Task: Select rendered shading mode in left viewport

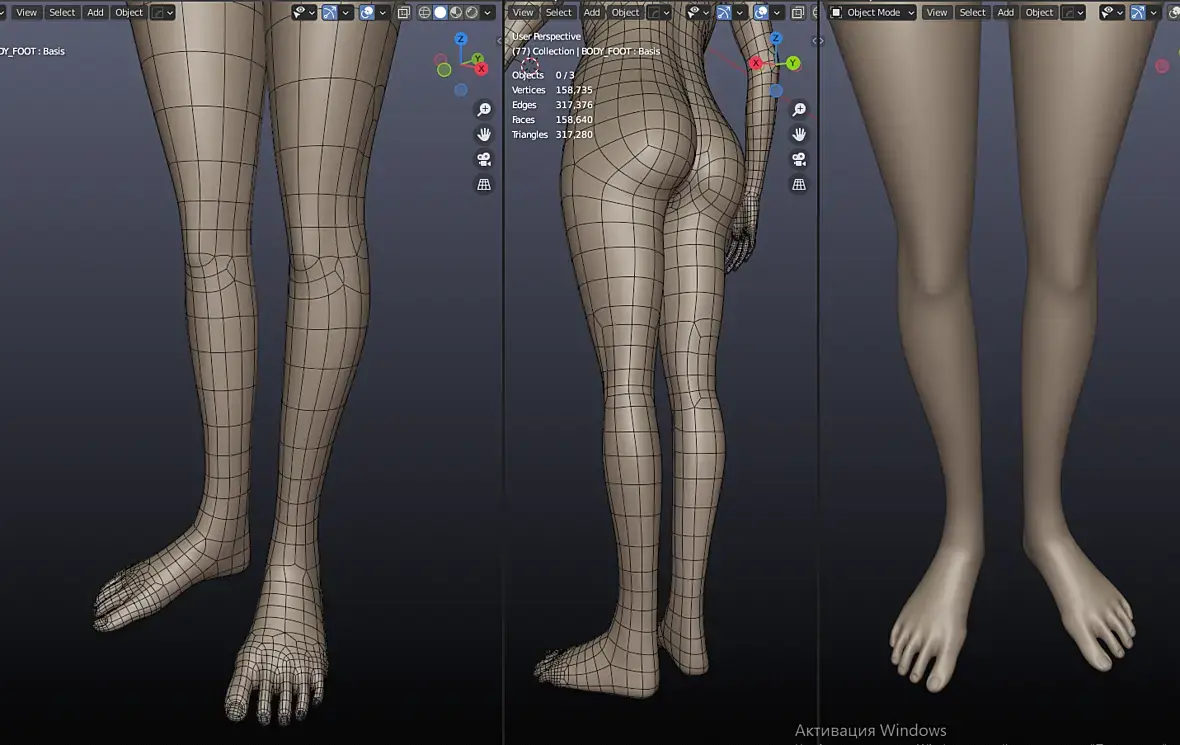Action: (472, 12)
